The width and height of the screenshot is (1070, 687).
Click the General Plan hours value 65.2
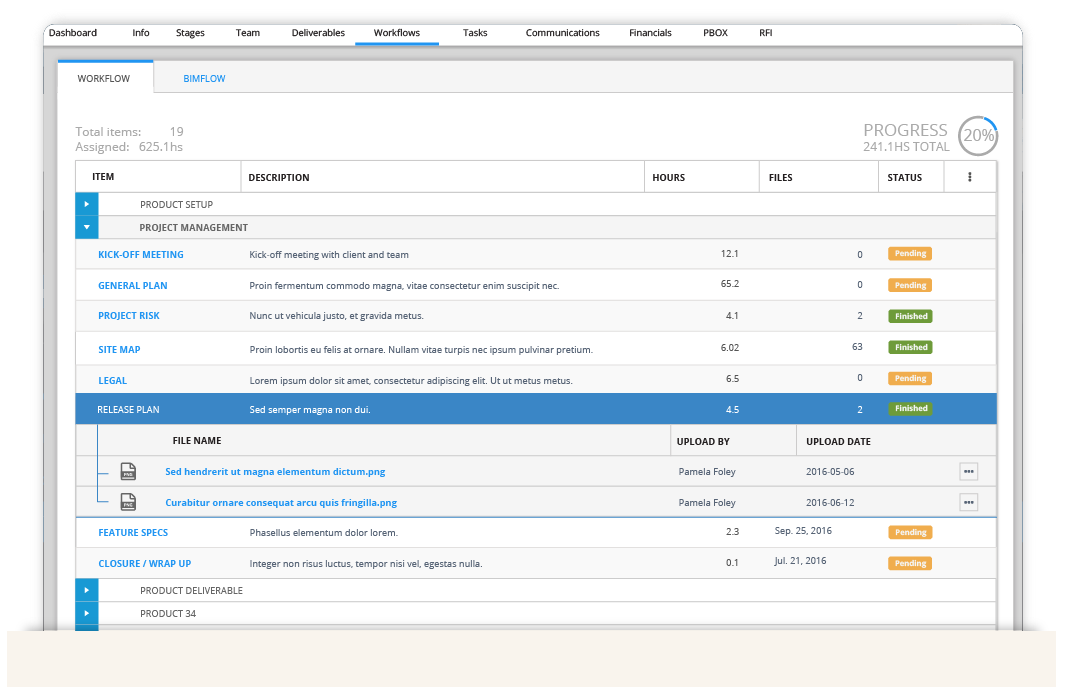click(x=729, y=284)
